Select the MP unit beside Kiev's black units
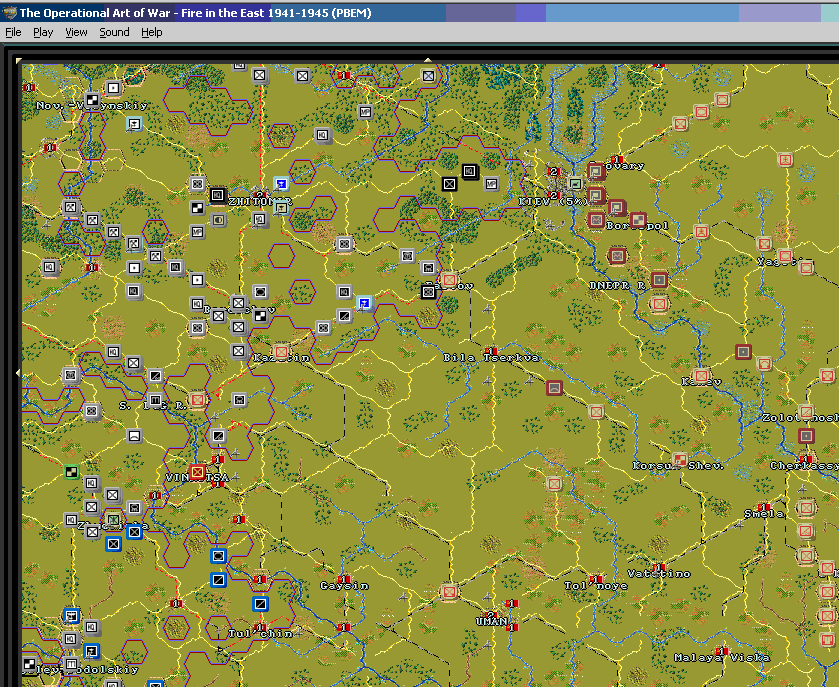839x688 pixels. click(x=491, y=184)
